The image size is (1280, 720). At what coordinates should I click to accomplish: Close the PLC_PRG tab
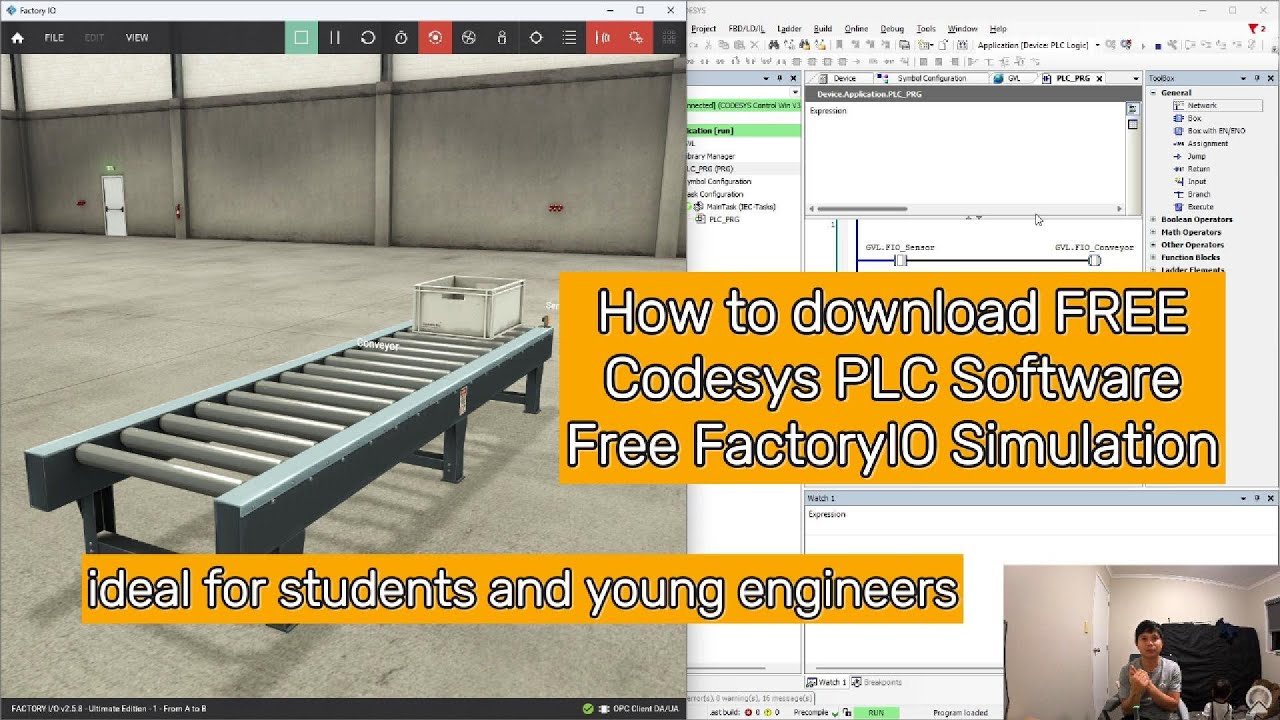point(1099,78)
